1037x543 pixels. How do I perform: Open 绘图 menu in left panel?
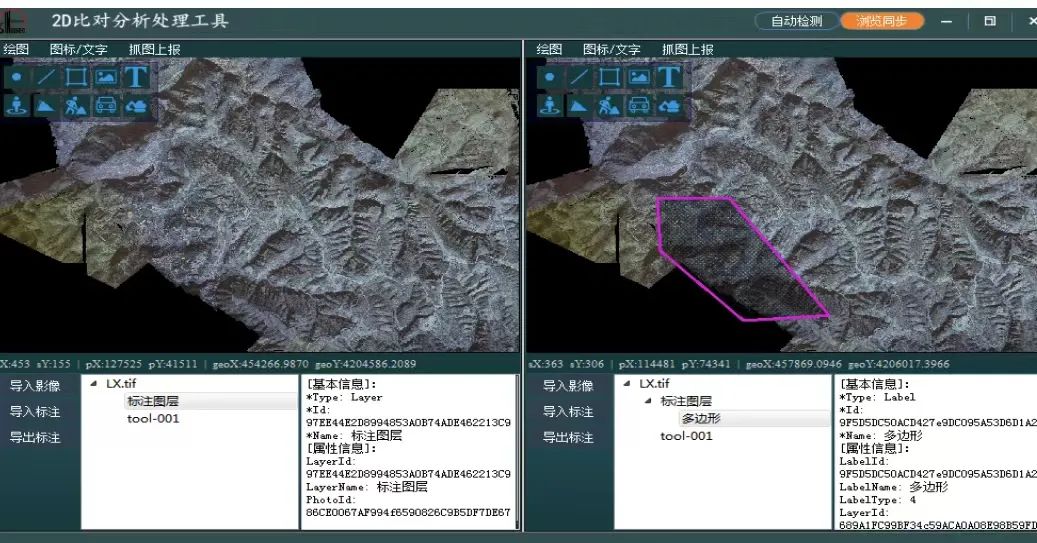(16, 49)
